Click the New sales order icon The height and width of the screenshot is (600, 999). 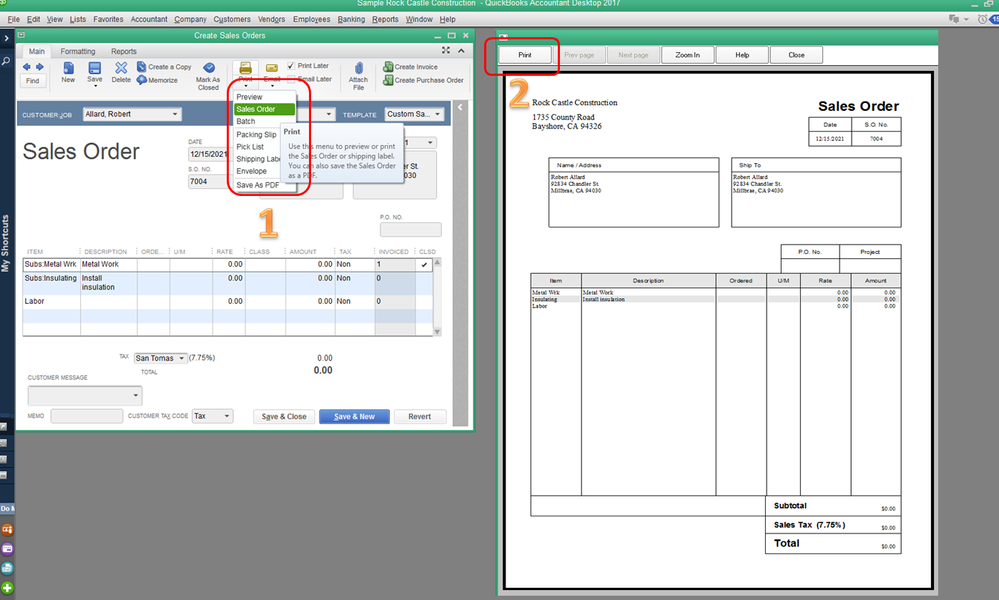[68, 68]
